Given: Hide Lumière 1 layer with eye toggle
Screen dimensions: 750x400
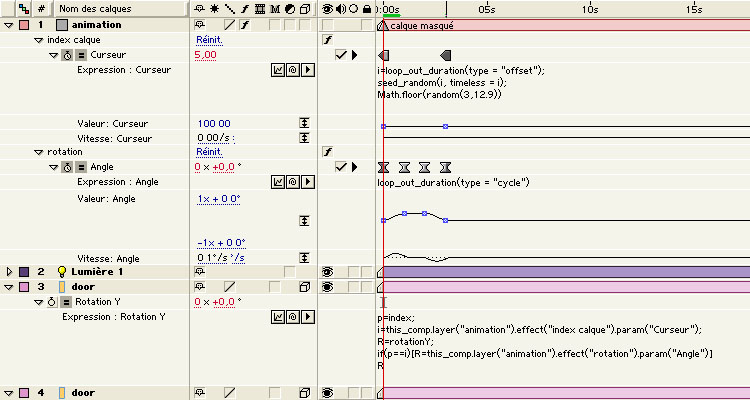Looking at the screenshot, I should click(328, 272).
